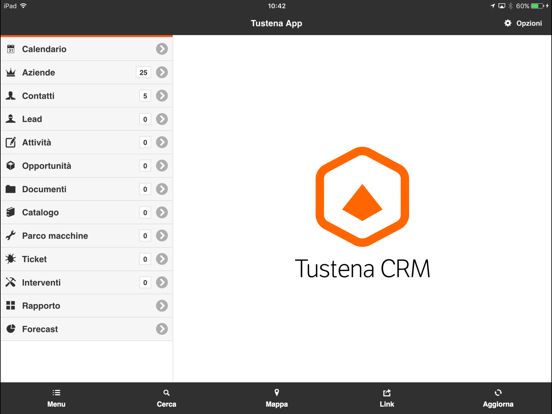552x414 pixels.
Task: Click the Documenti menu label
Action: [x=44, y=189]
